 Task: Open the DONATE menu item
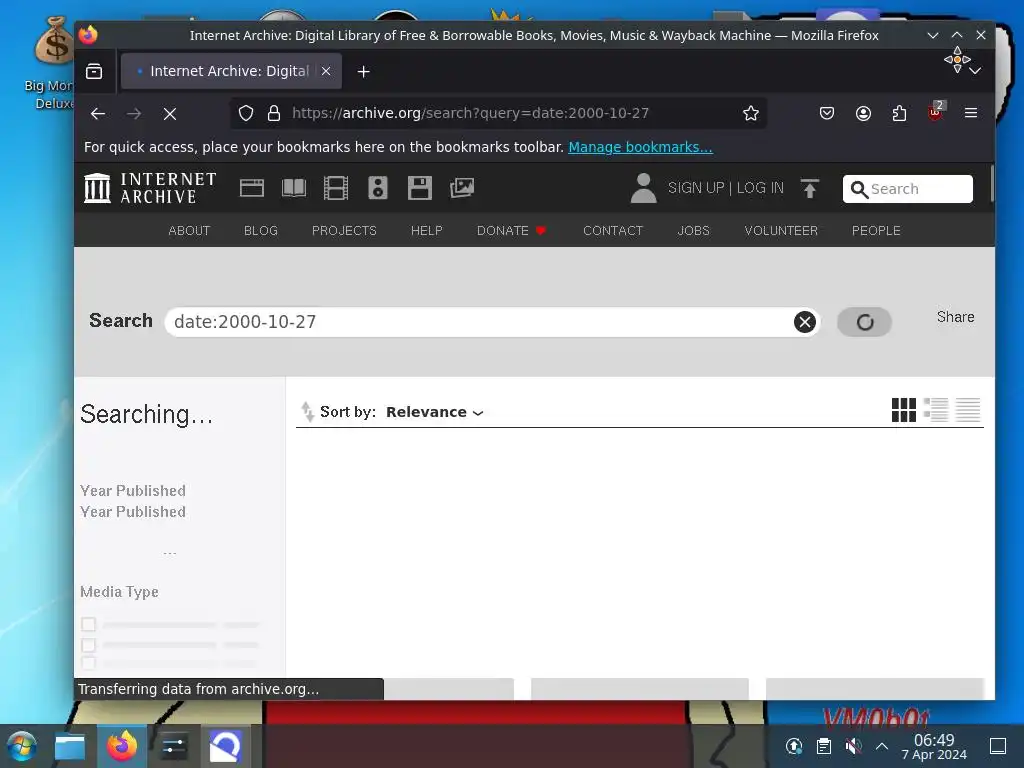511,231
